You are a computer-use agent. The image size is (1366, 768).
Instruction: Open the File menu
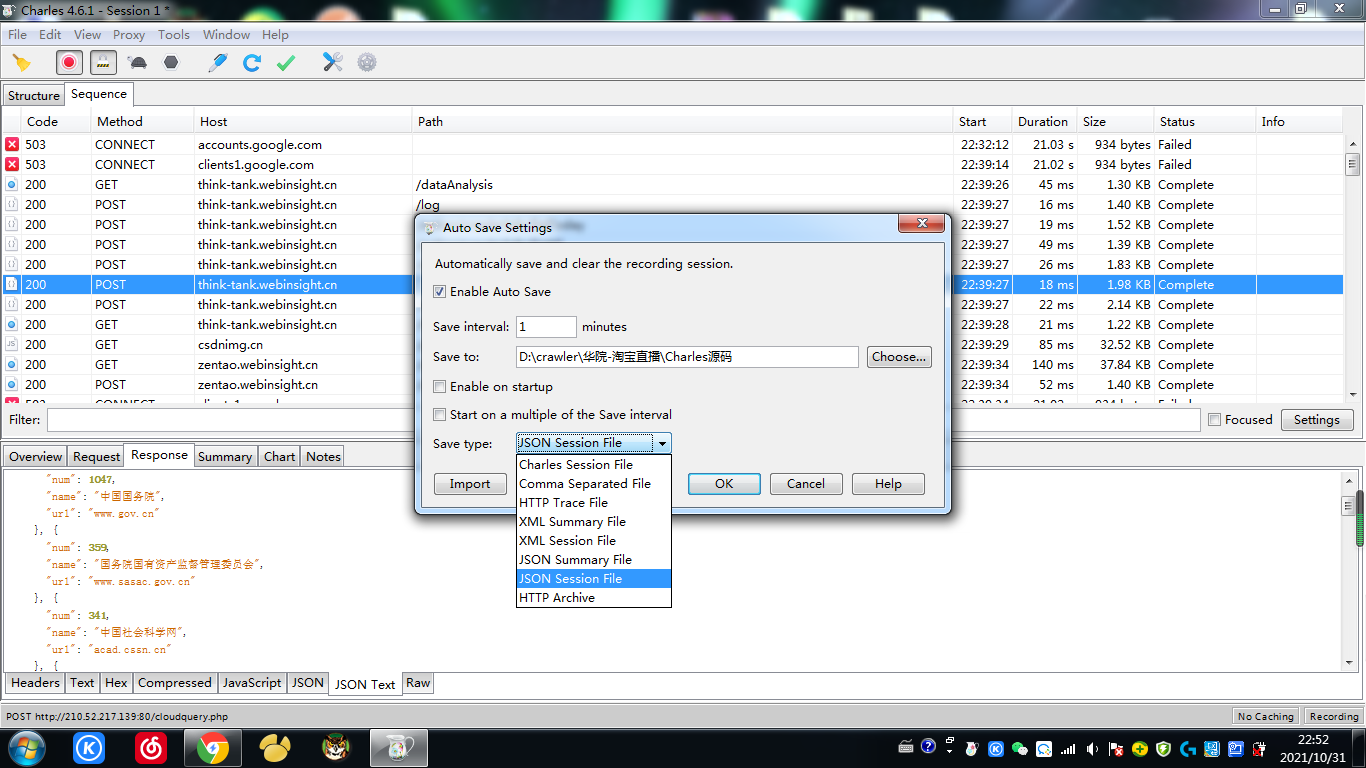pos(17,34)
